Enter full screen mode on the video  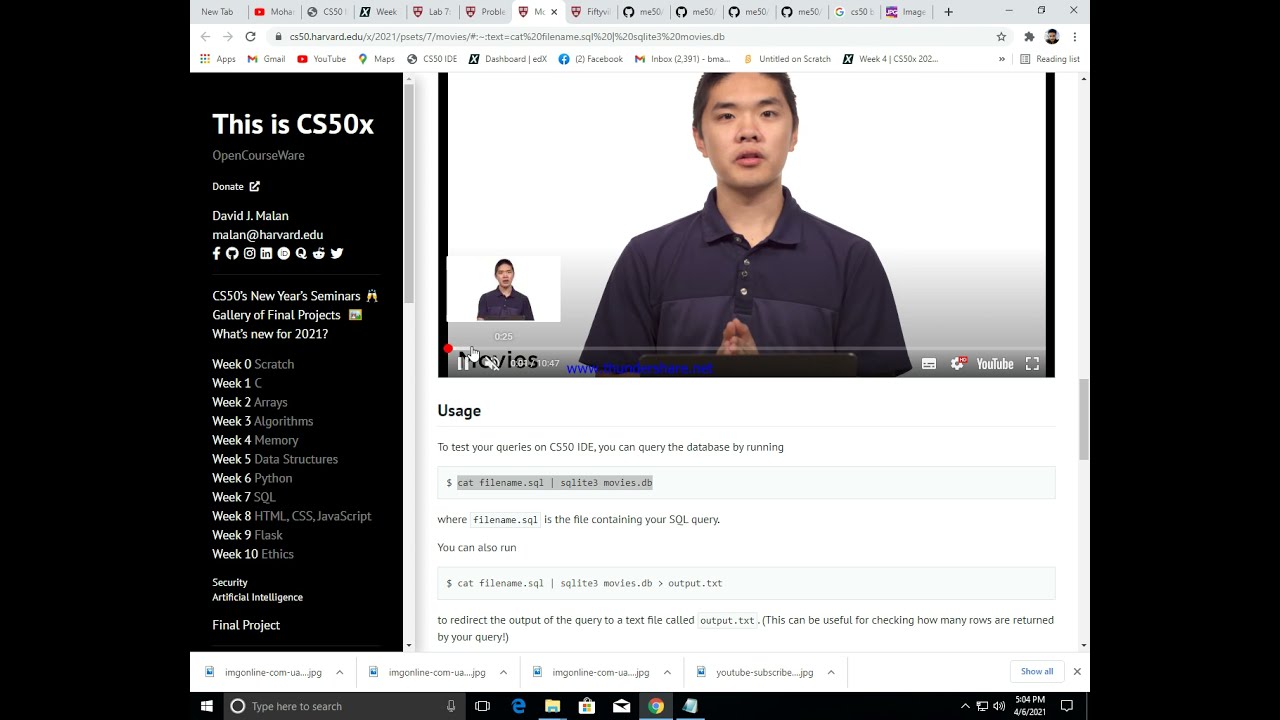1032,364
